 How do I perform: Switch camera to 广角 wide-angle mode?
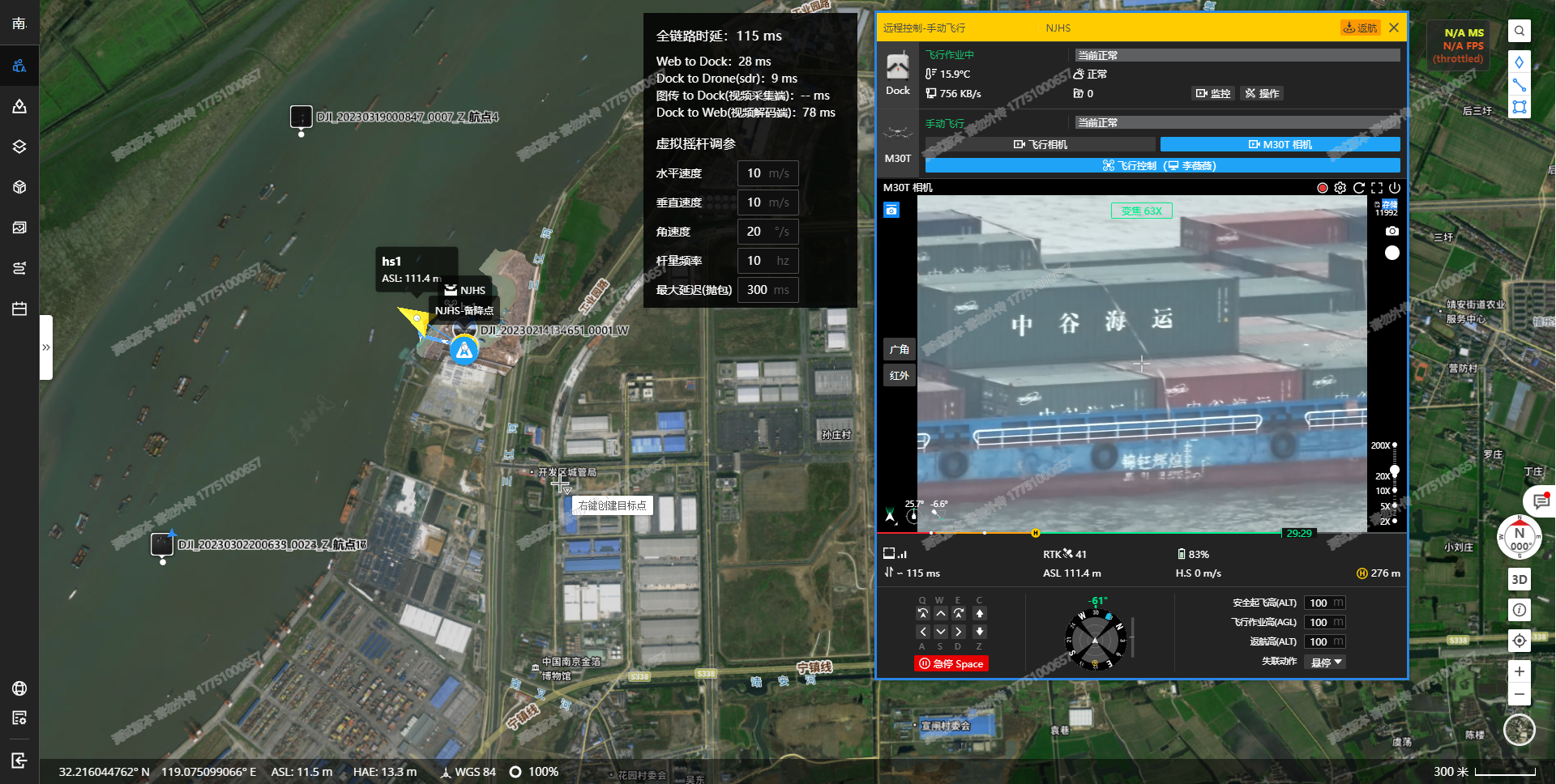tap(899, 349)
